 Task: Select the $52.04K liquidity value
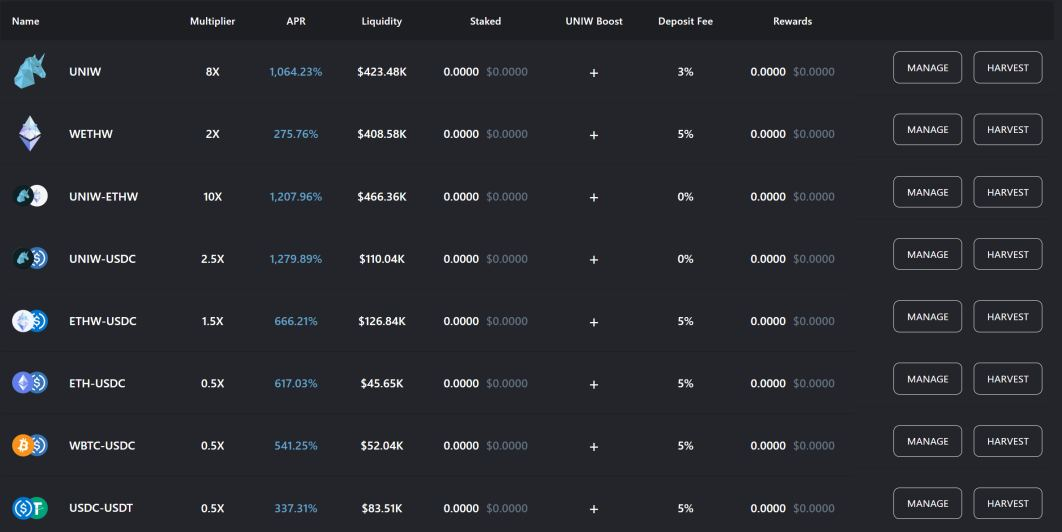382,446
